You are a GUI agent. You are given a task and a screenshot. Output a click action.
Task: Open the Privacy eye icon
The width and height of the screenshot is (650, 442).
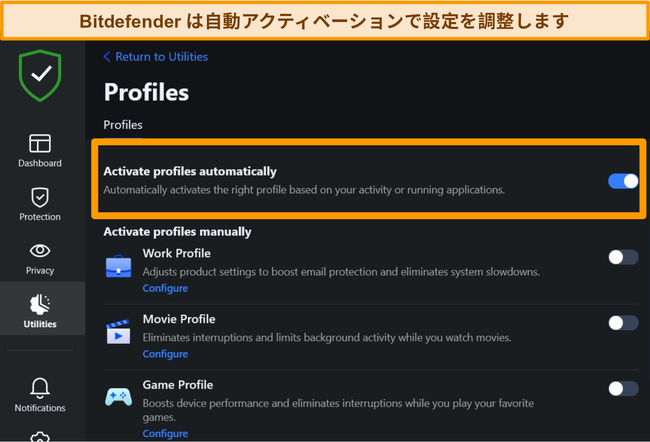[40, 250]
